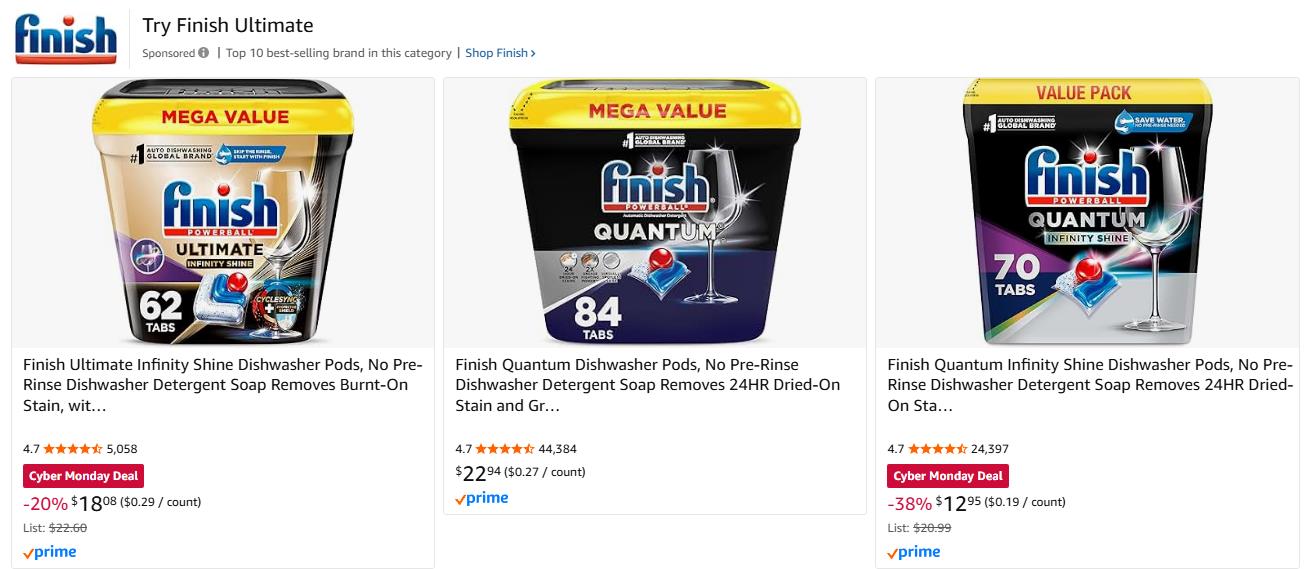Click the Cyber Monday Deal badge at -38%

(x=948, y=476)
